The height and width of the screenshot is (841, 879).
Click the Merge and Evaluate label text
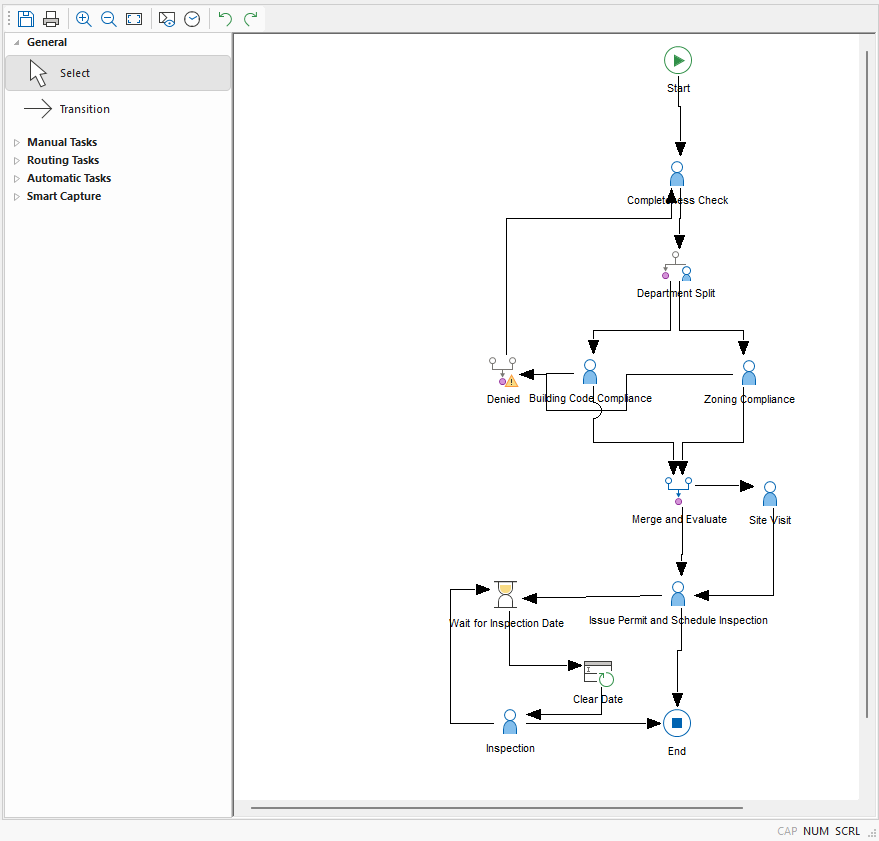pos(679,519)
